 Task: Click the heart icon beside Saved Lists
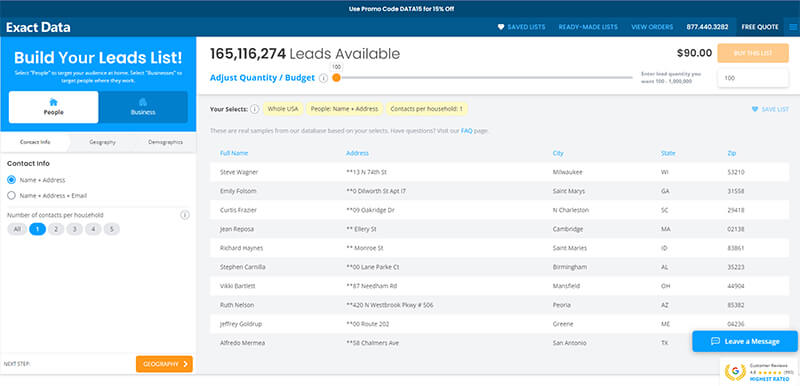(501, 27)
